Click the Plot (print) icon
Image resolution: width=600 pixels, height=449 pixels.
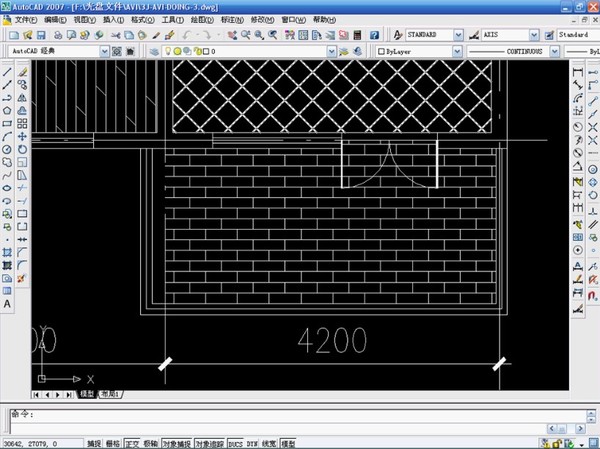point(58,35)
